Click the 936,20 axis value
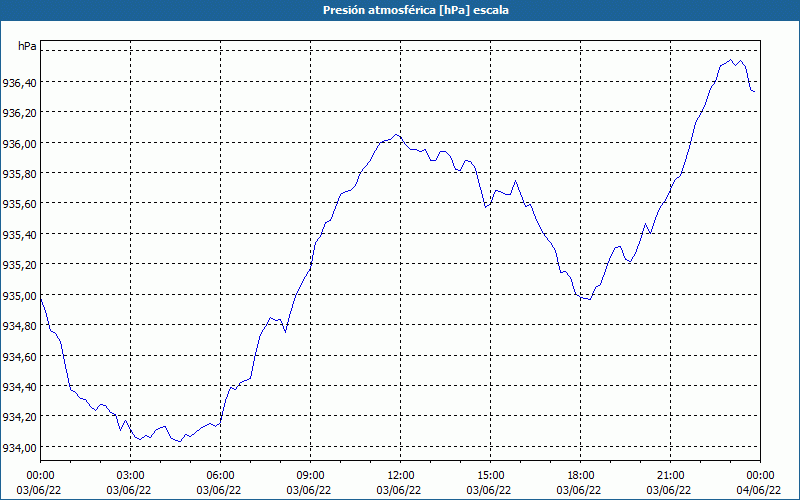The height and width of the screenshot is (500, 800). coord(19,113)
